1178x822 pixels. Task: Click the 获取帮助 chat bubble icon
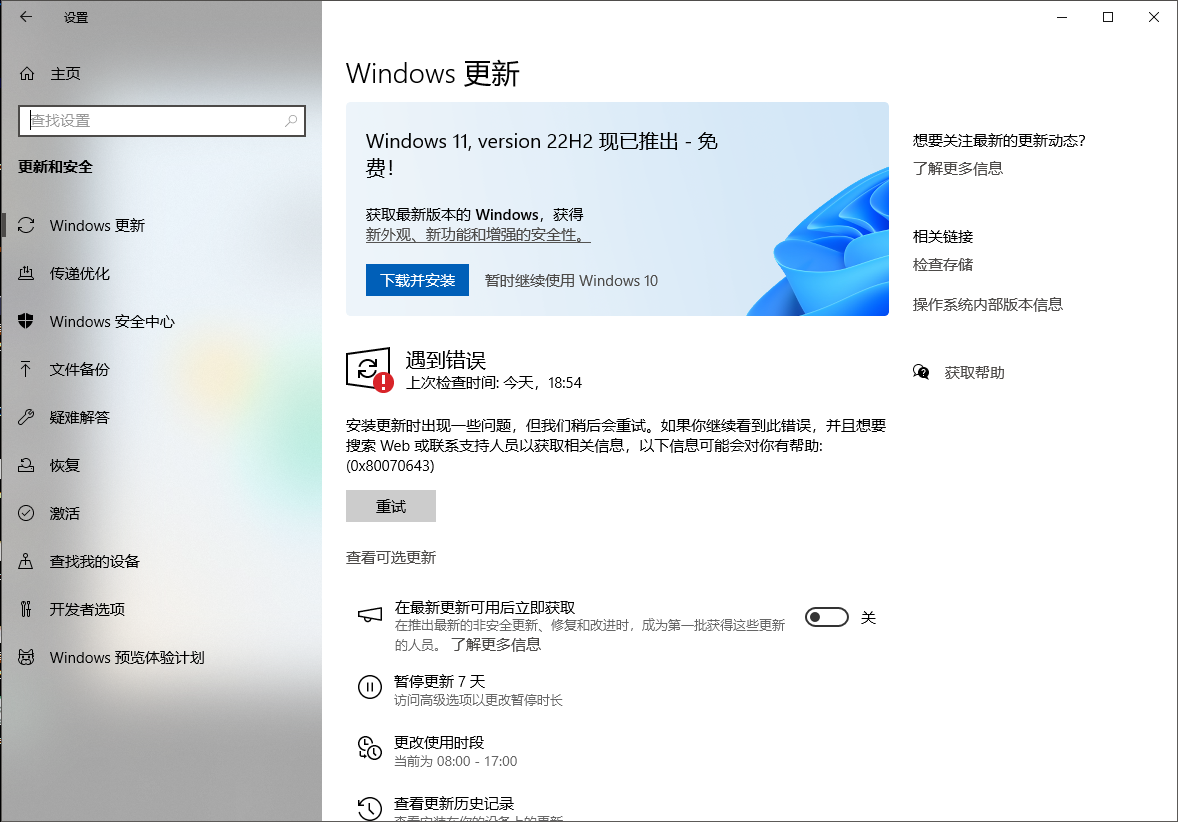(921, 373)
